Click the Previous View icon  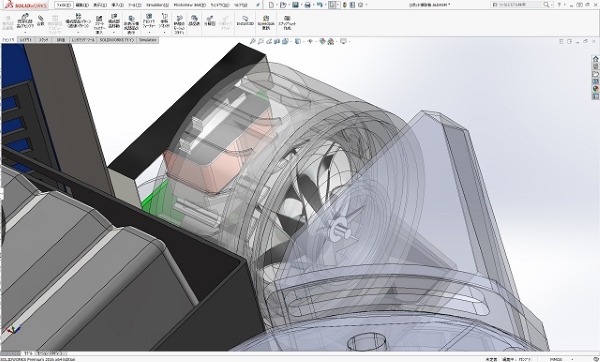click(269, 41)
